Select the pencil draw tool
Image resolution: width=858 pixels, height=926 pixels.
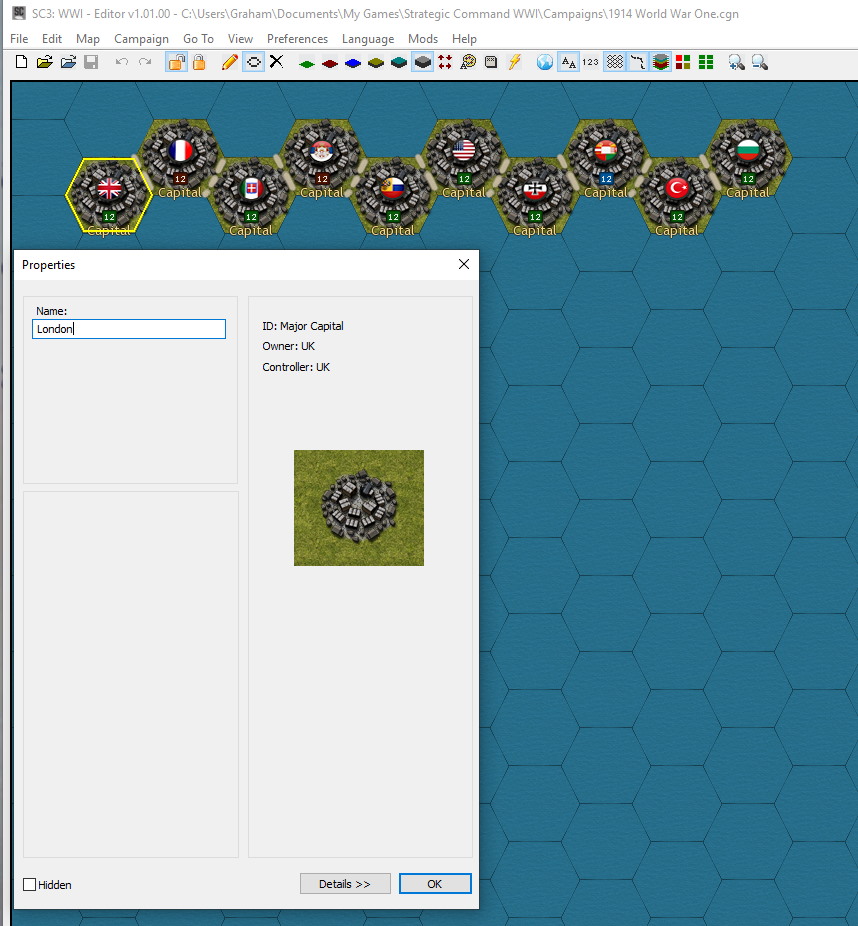[230, 62]
